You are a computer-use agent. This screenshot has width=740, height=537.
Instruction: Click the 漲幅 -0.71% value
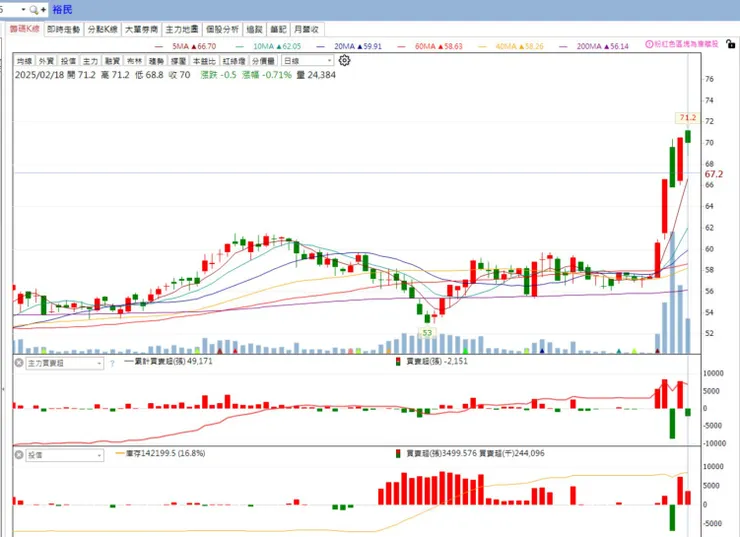click(267, 75)
